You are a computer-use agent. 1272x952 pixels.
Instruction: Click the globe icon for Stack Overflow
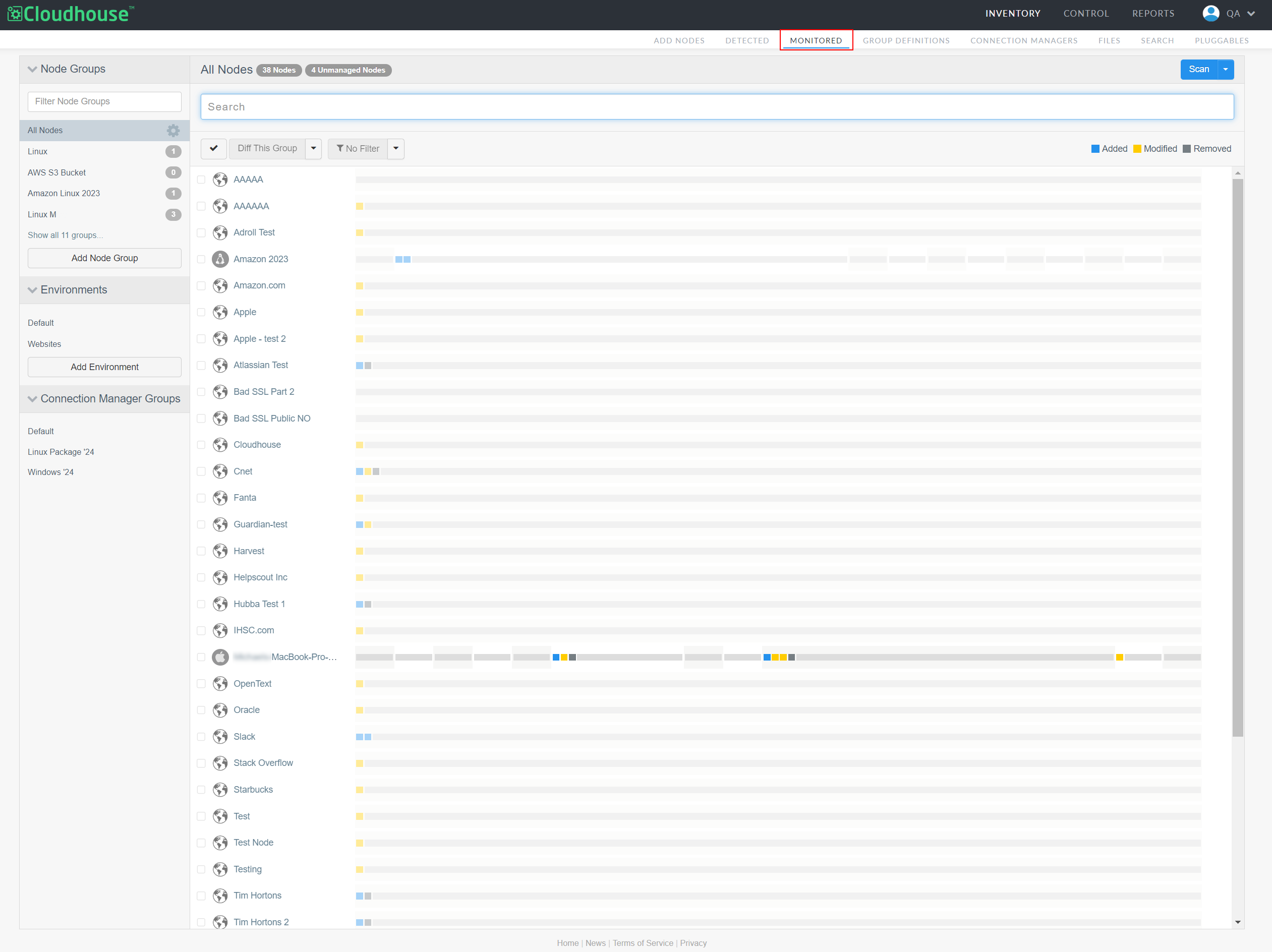click(220, 763)
